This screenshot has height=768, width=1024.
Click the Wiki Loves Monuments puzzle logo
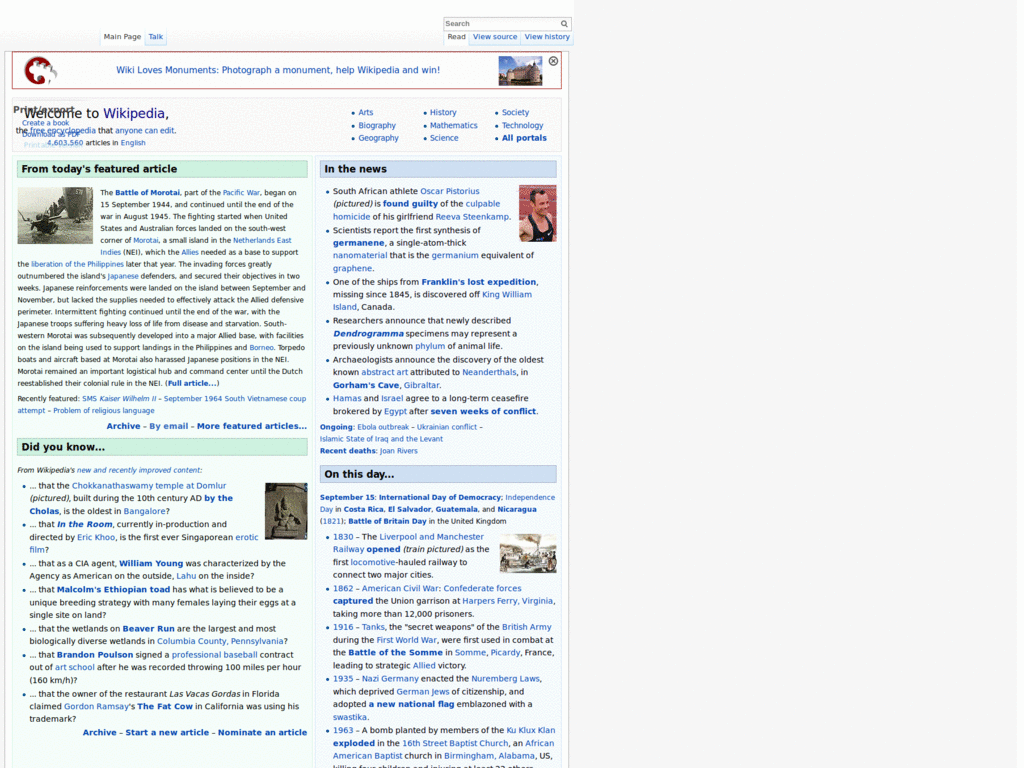(x=40, y=71)
